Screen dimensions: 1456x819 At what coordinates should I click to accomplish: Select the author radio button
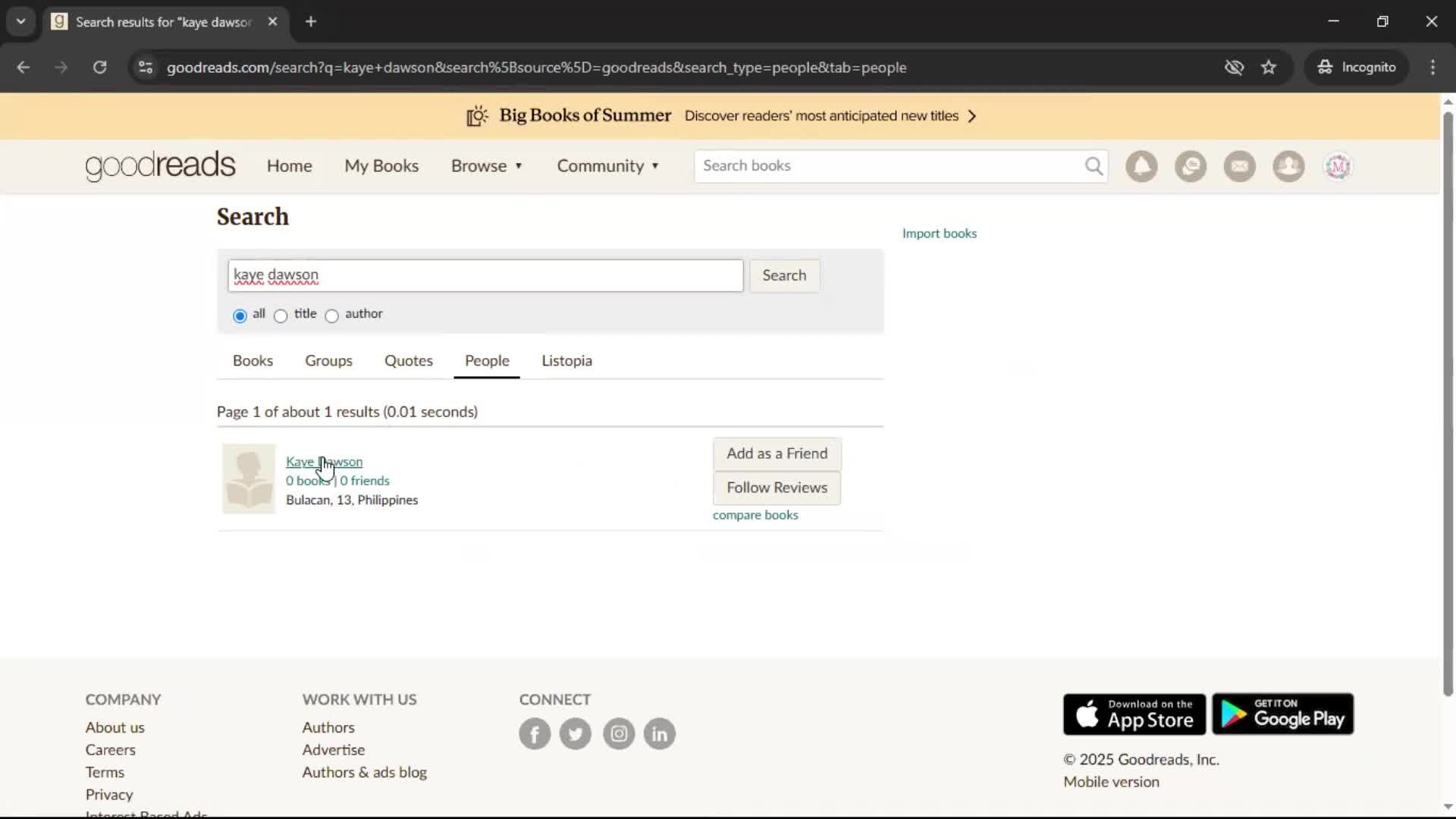(x=331, y=315)
